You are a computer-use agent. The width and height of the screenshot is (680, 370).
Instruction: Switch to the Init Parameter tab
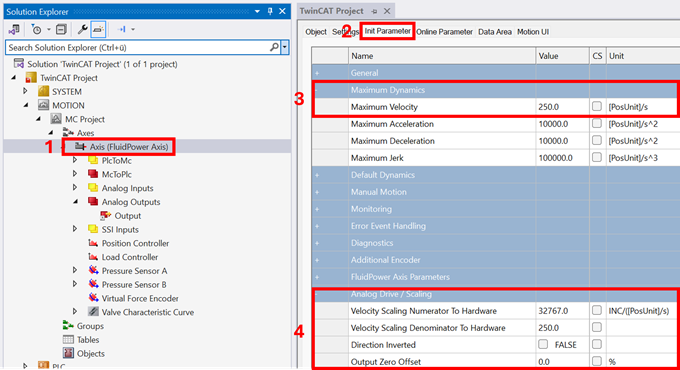click(x=387, y=31)
